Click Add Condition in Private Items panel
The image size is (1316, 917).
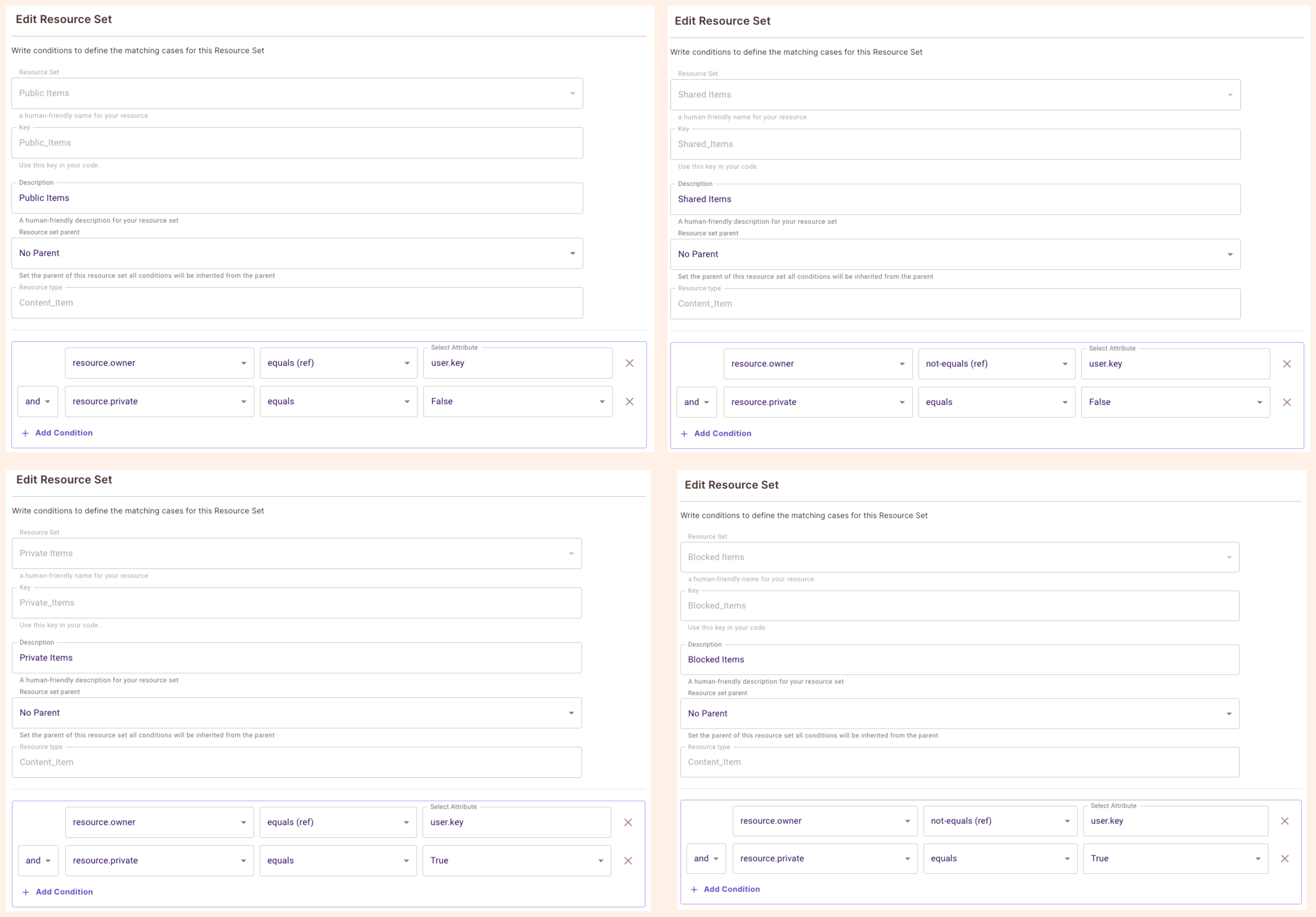tap(57, 892)
